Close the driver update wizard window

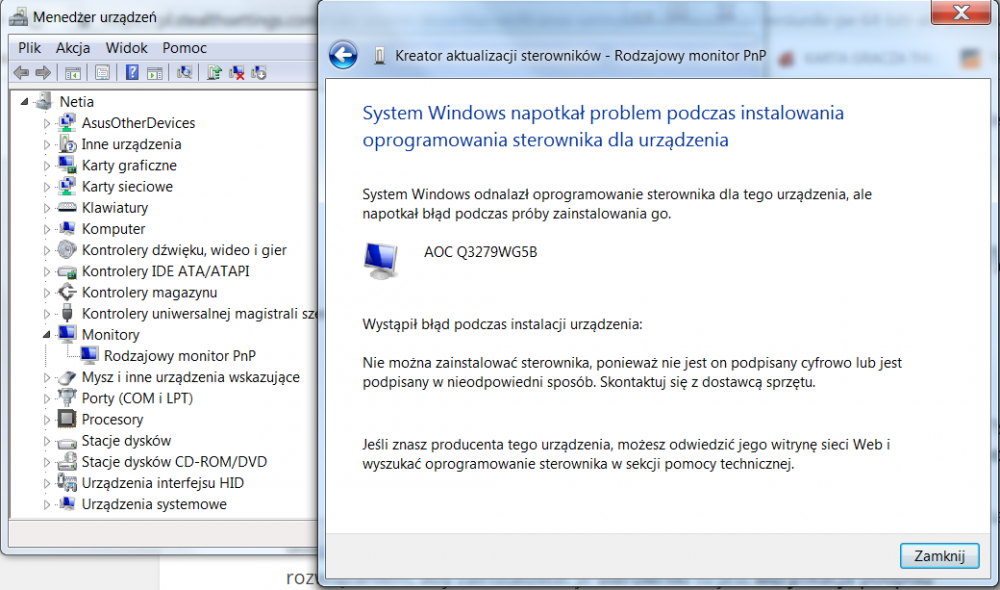[959, 12]
